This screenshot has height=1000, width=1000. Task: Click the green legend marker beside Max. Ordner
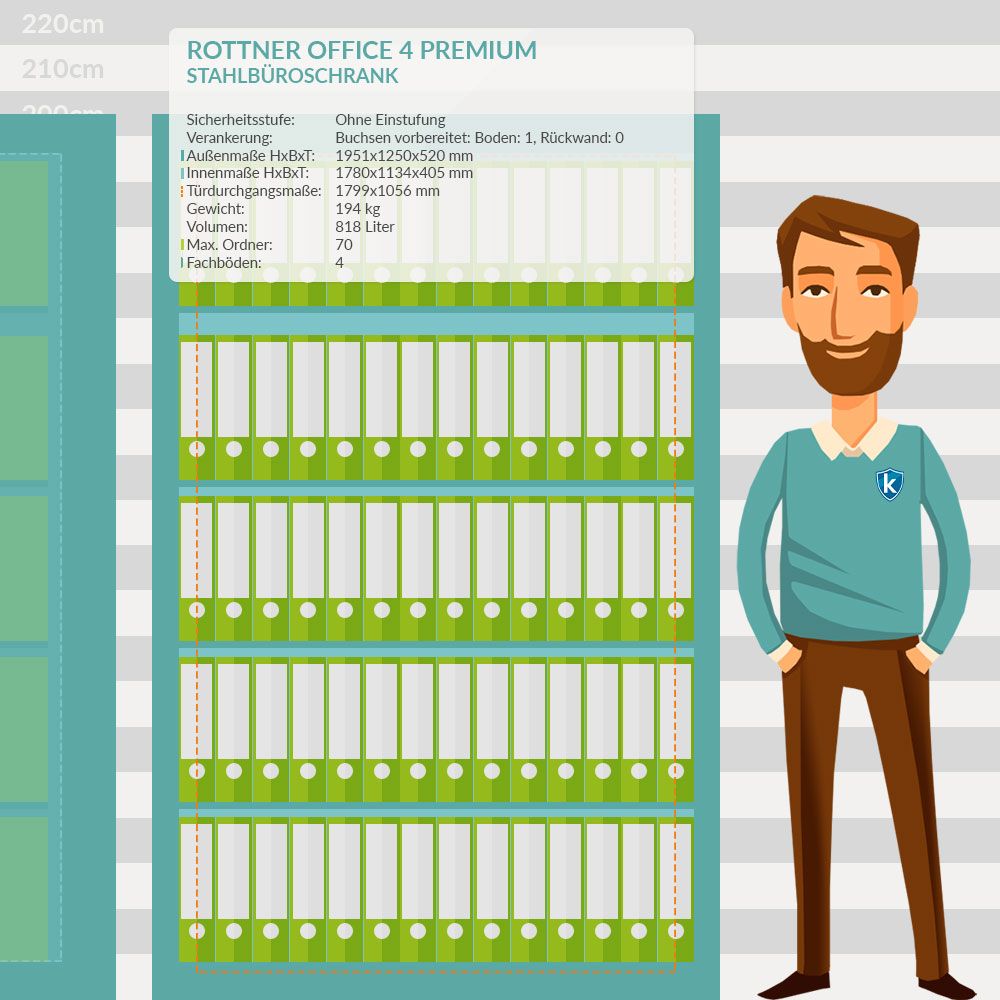coord(182,245)
